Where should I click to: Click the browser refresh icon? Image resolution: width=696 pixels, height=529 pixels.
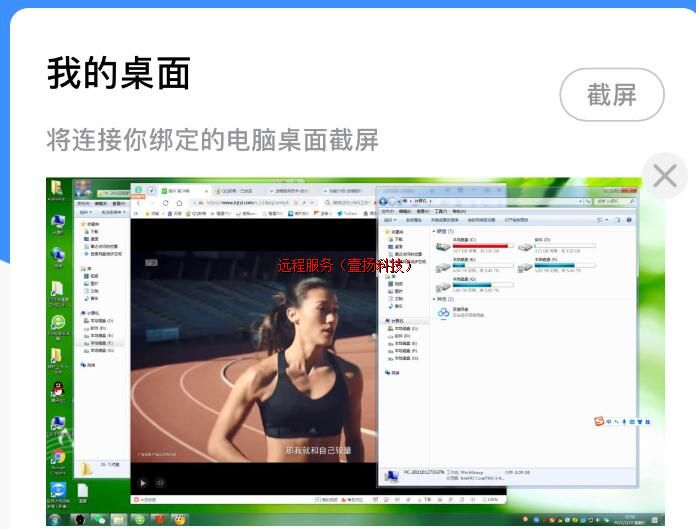166,202
